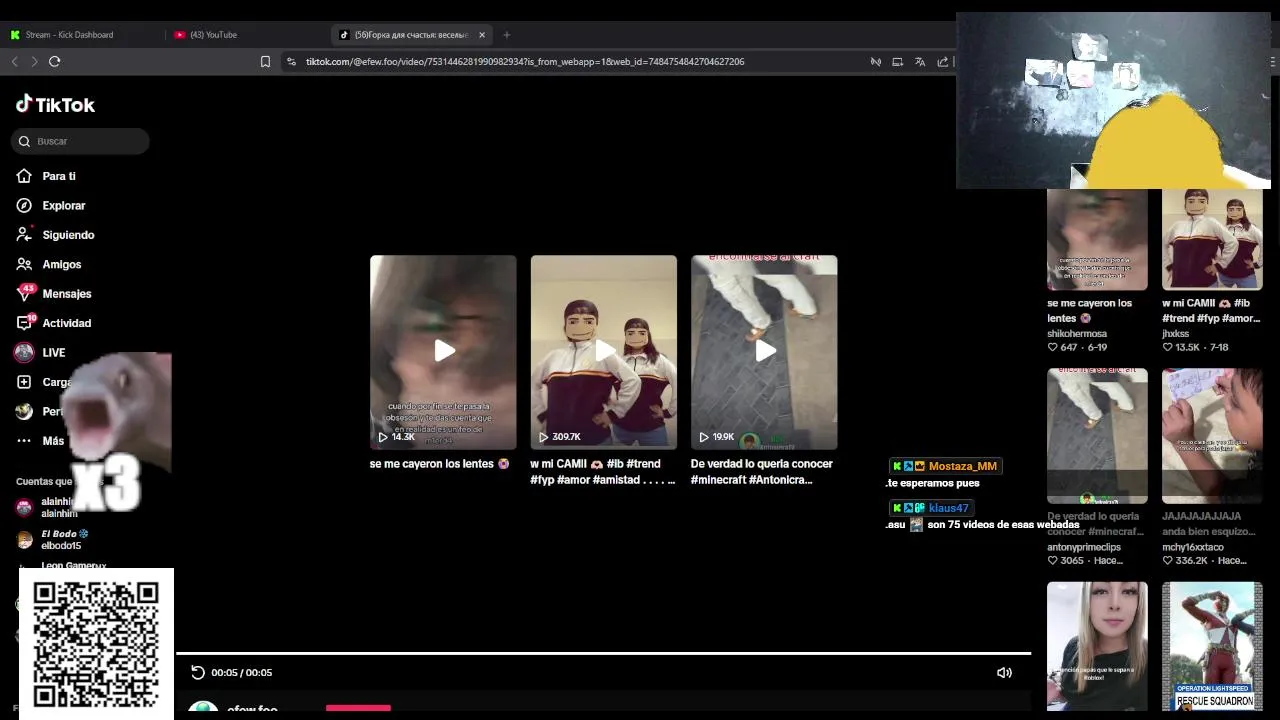
Task: Click the Mensajes paper-plane icon
Action: click(24, 294)
